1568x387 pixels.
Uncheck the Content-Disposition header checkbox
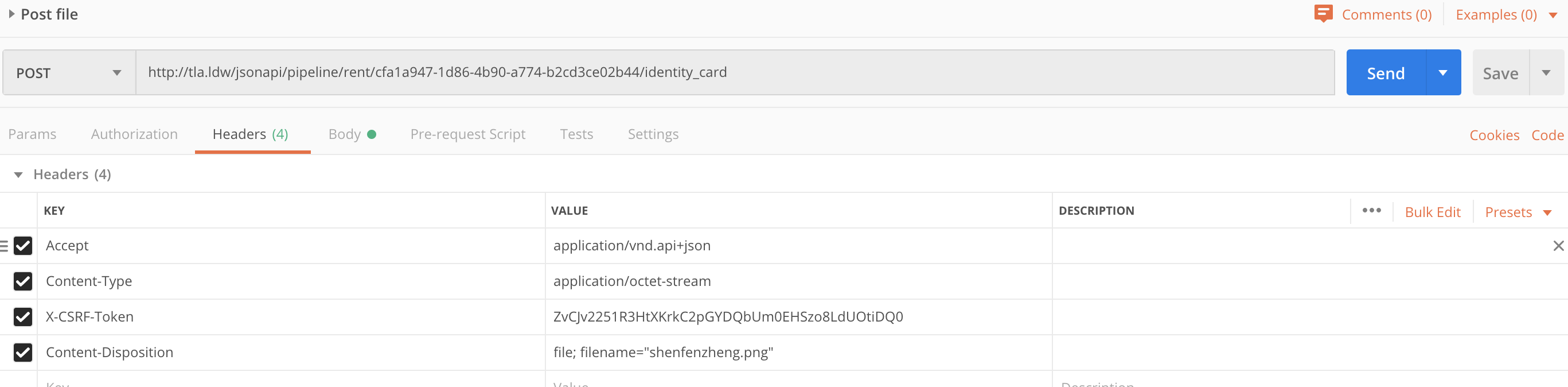[23, 352]
